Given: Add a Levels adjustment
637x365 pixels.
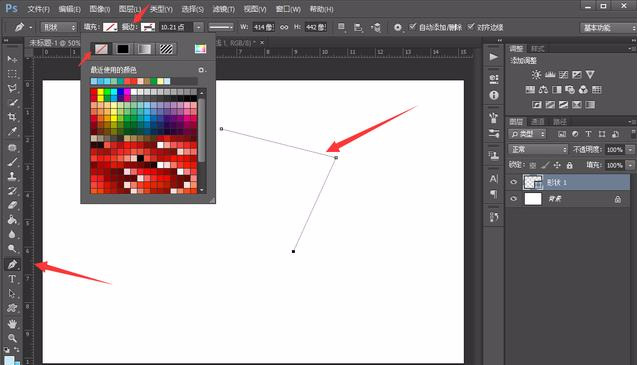Looking at the screenshot, I should (x=550, y=75).
